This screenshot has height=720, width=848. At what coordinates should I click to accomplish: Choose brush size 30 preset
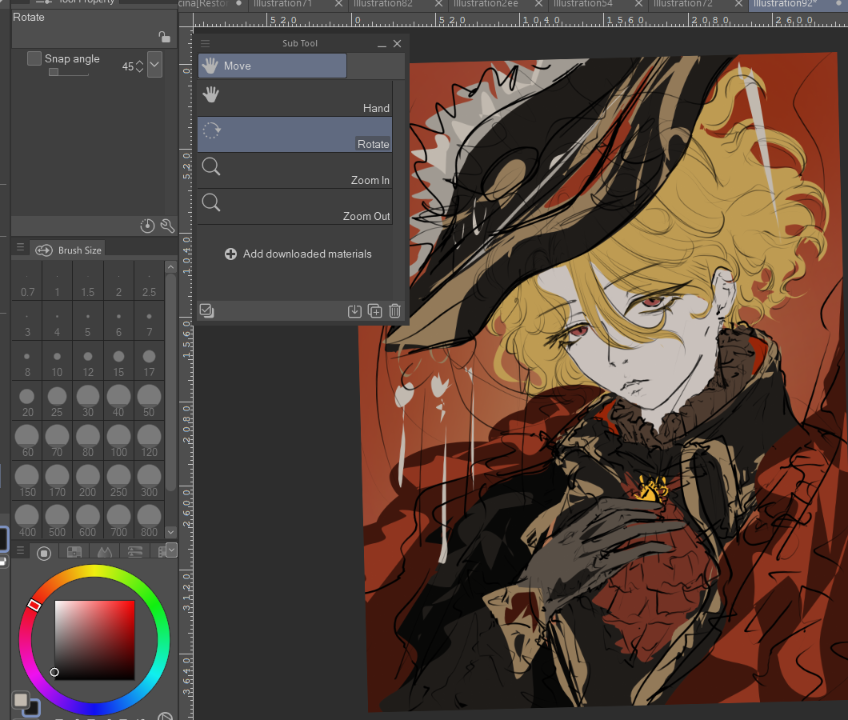pyautogui.click(x=88, y=401)
